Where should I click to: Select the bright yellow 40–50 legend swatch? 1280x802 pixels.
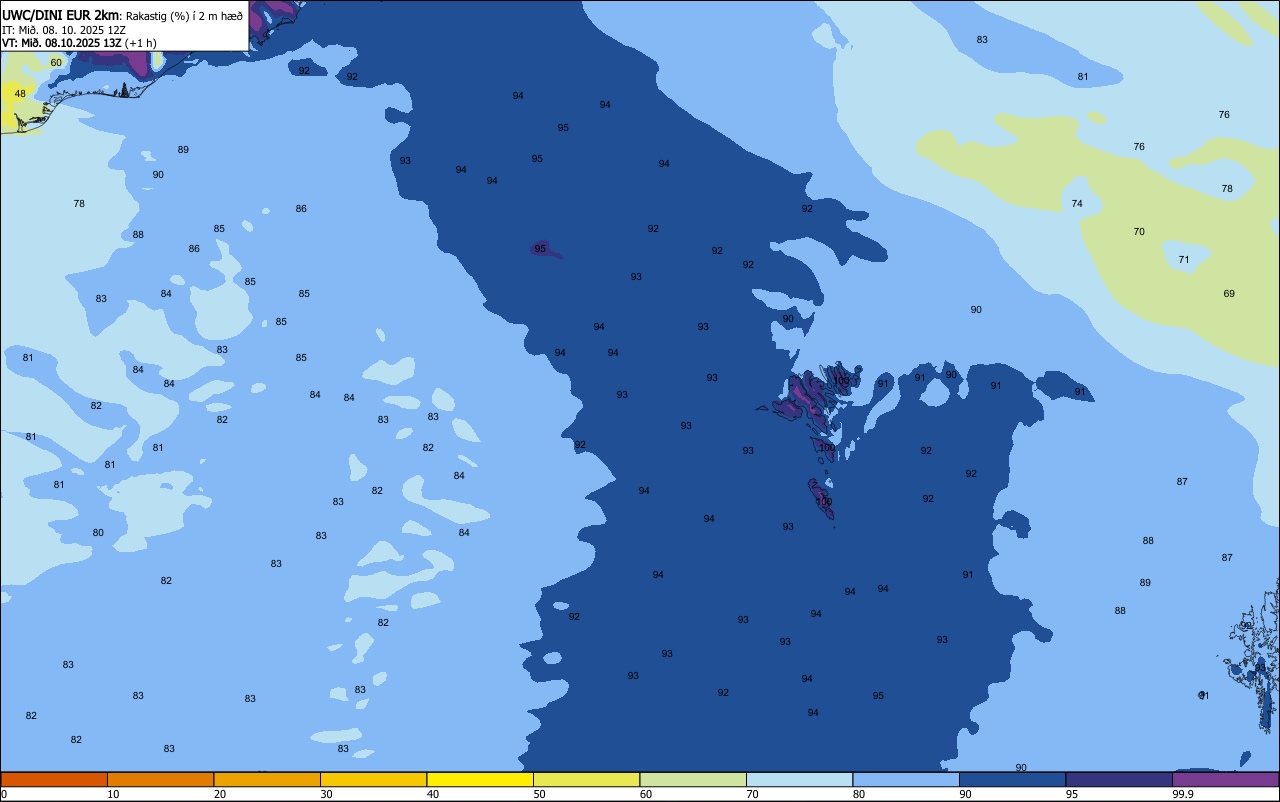(480, 779)
